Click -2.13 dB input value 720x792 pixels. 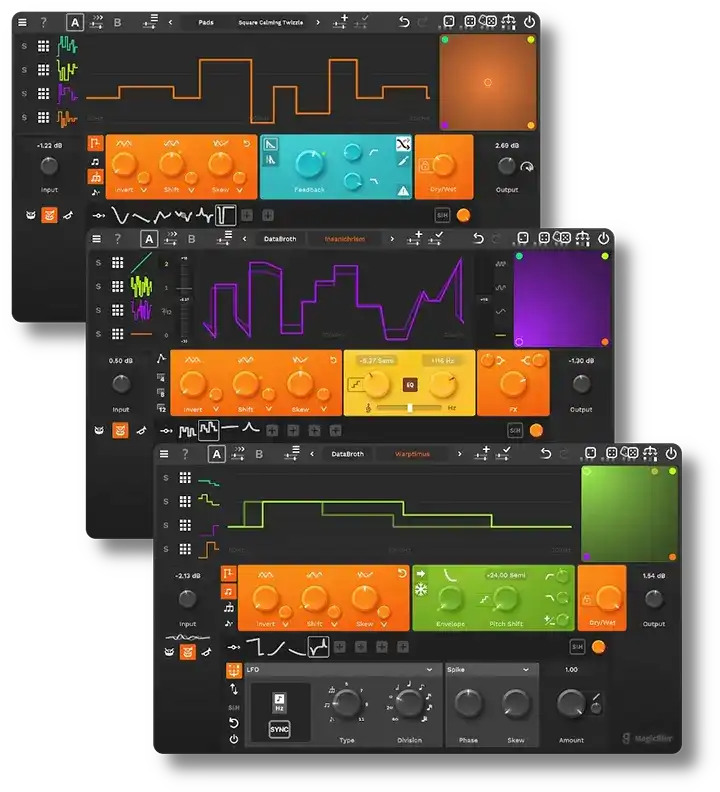[x=187, y=576]
